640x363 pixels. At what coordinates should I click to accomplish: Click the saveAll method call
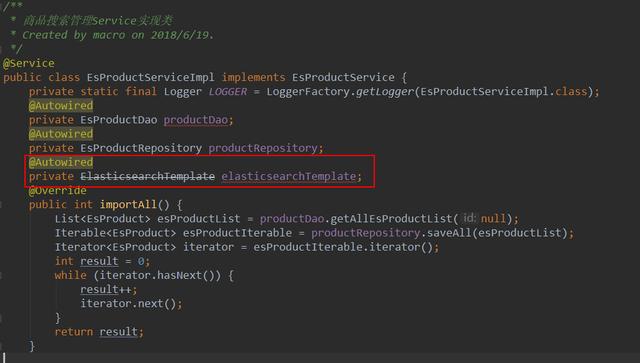pos(449,233)
